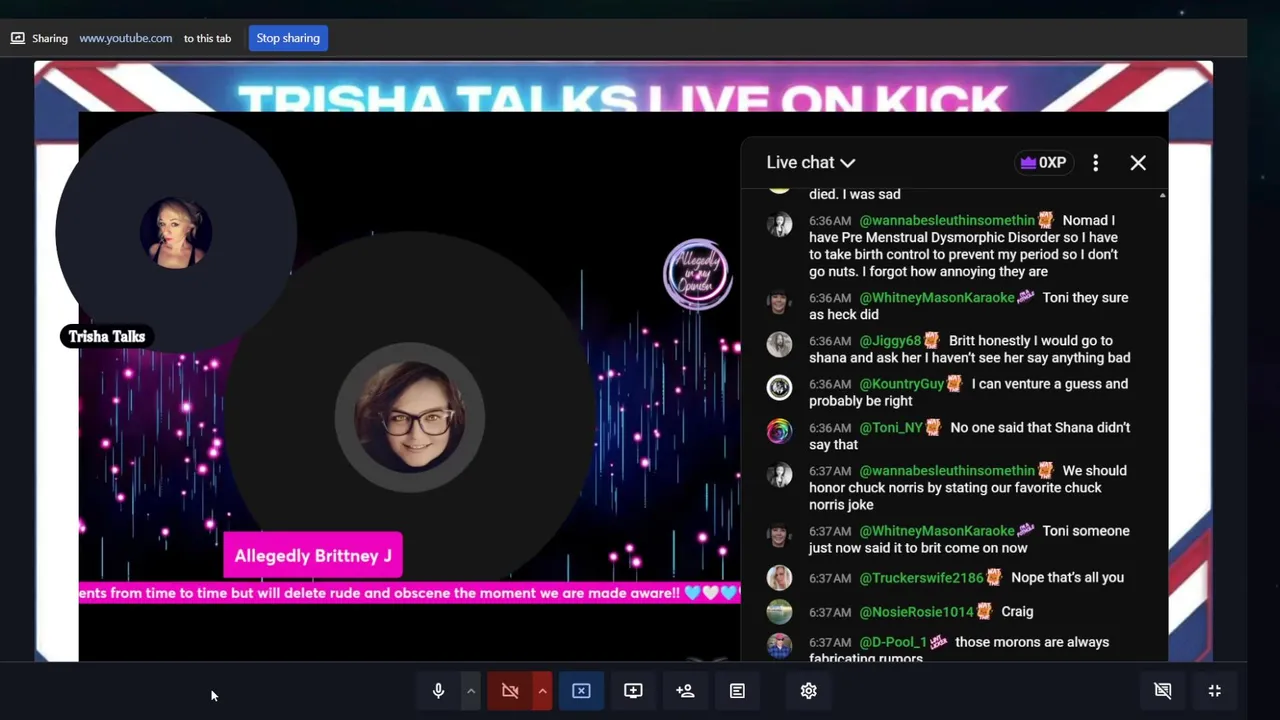Viewport: 1280px width, 720px height.
Task: Click the chat scrollbar up arrow
Action: tap(1162, 195)
